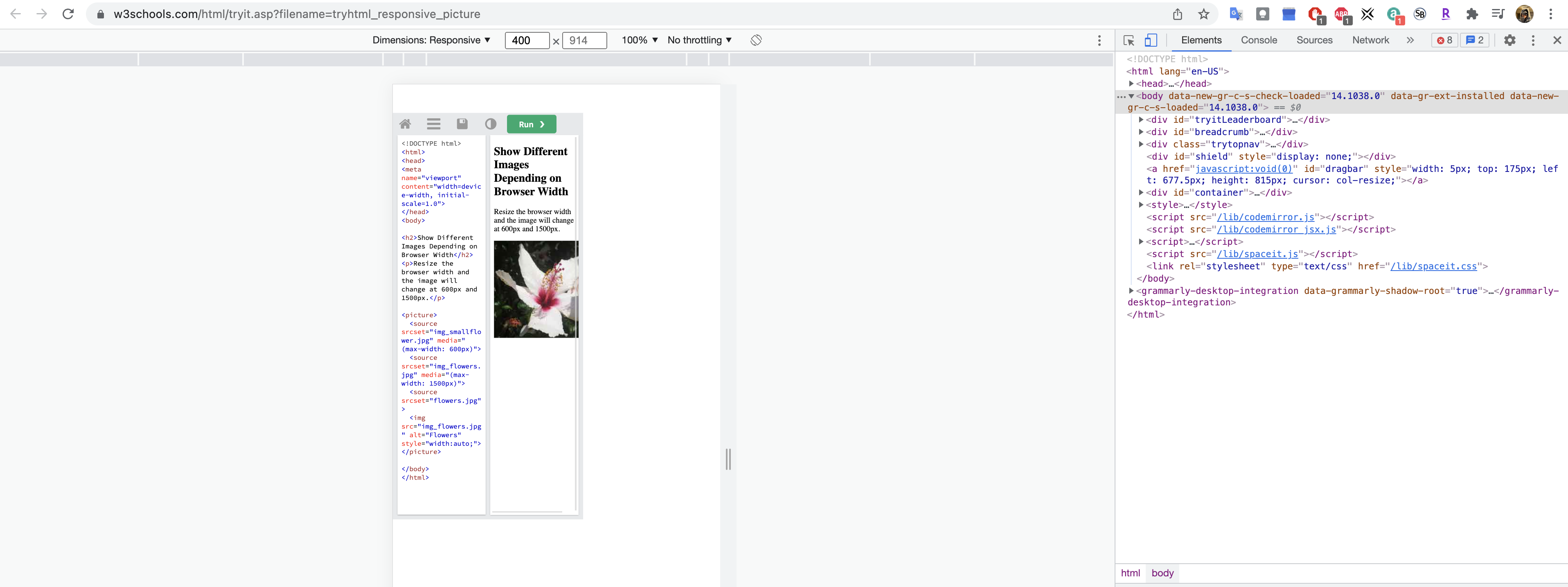1568x587 pixels.
Task: Activate the inspect element picker icon
Action: tap(1129, 40)
